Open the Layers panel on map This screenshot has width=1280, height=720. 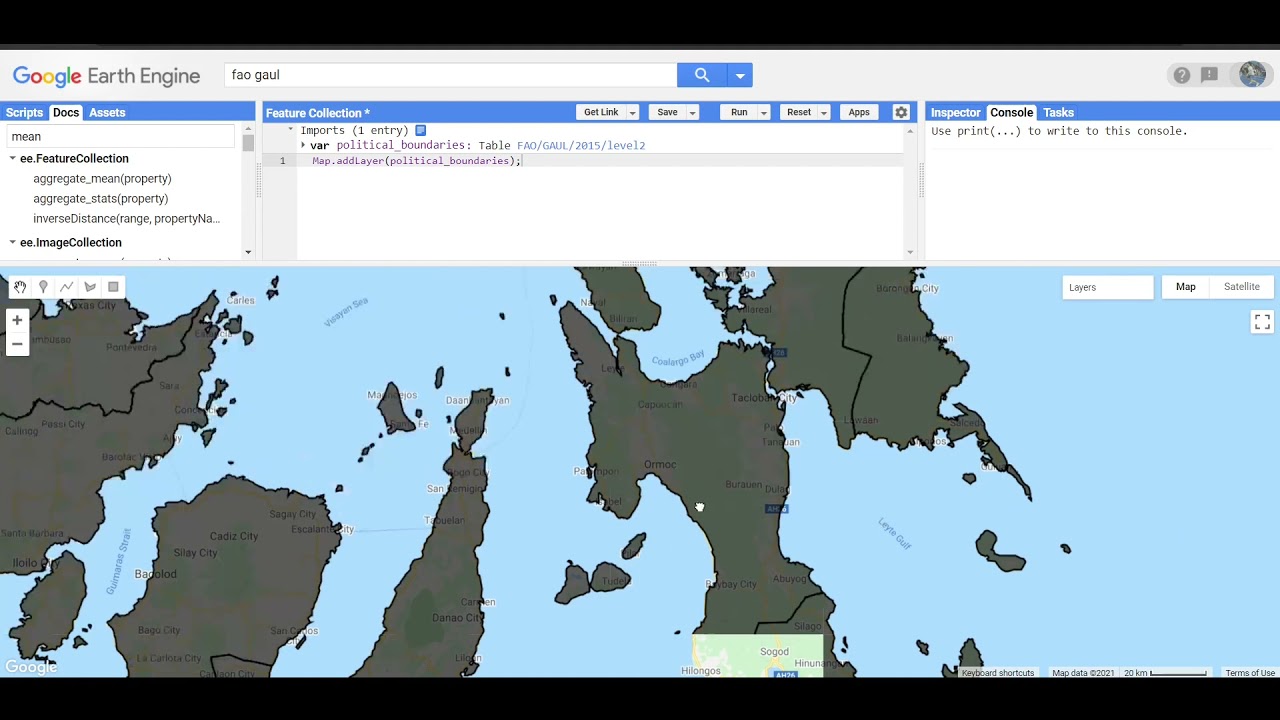(x=1107, y=287)
